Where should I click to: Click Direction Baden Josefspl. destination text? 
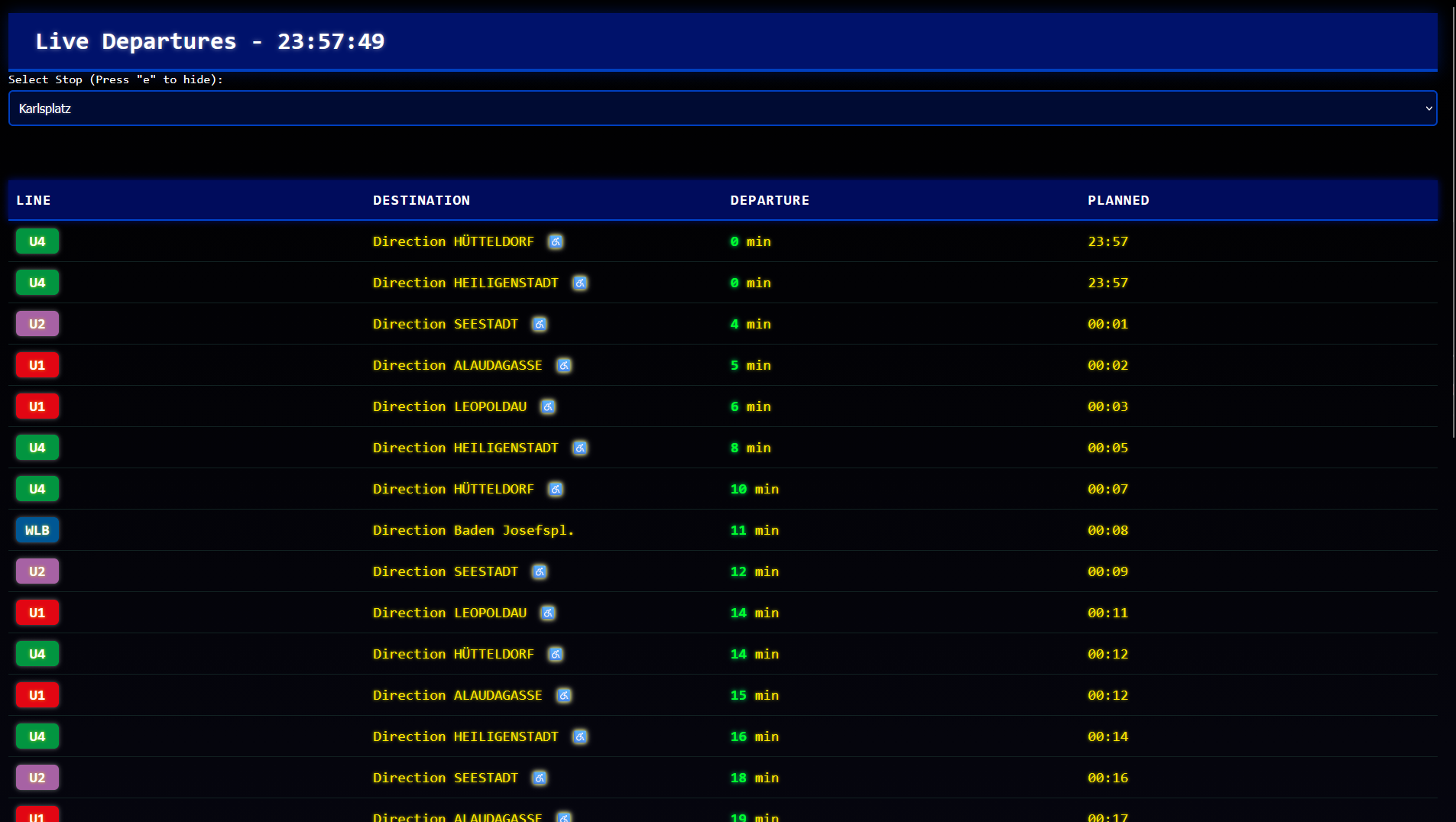click(473, 530)
